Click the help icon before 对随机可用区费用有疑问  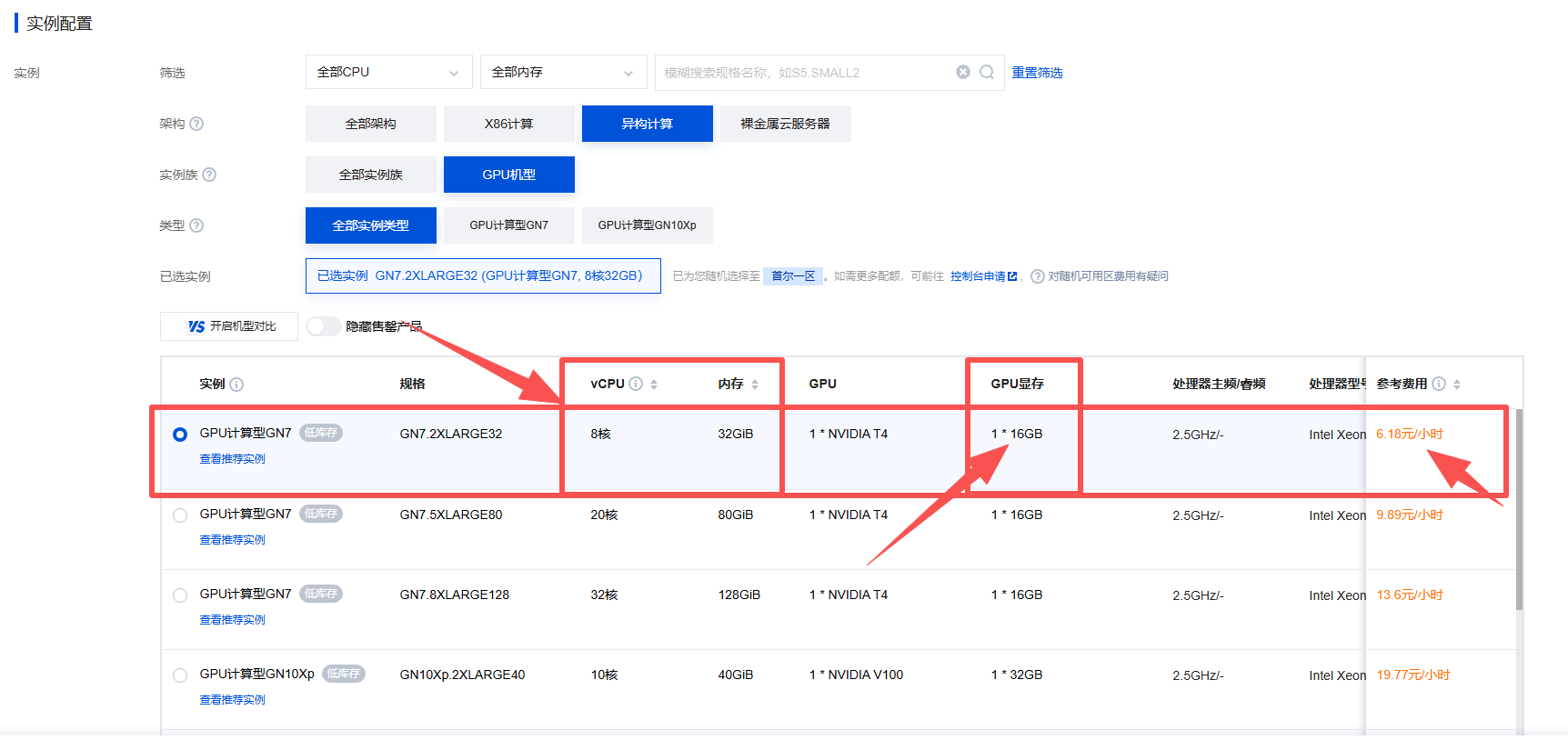[1038, 276]
